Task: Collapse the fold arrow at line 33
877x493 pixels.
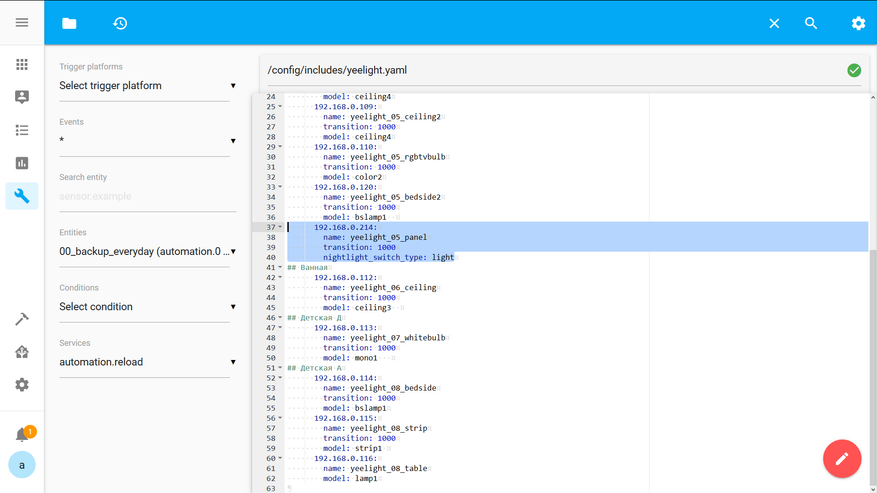Action: [280, 187]
